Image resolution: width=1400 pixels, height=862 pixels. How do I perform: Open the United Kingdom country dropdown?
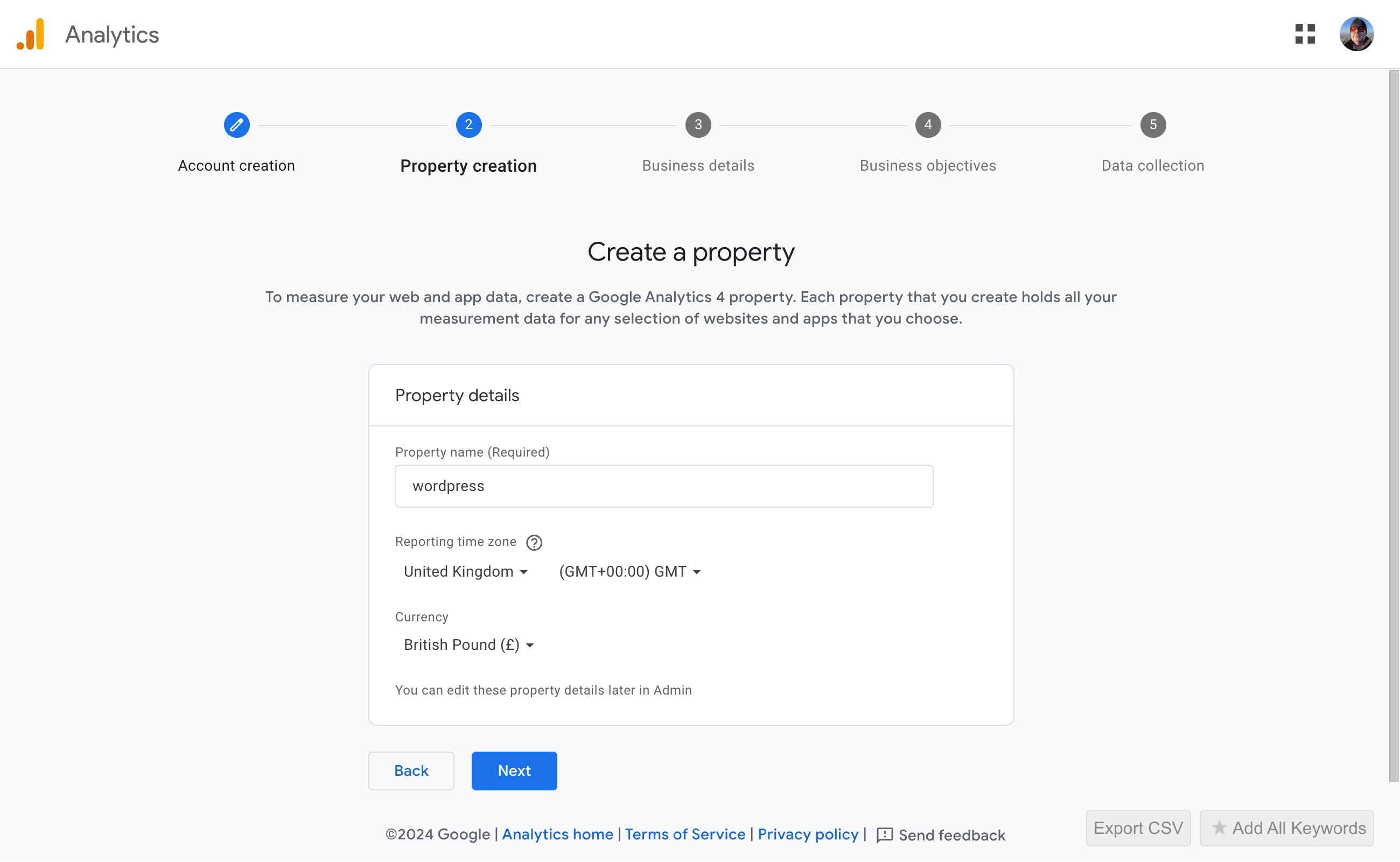click(465, 572)
